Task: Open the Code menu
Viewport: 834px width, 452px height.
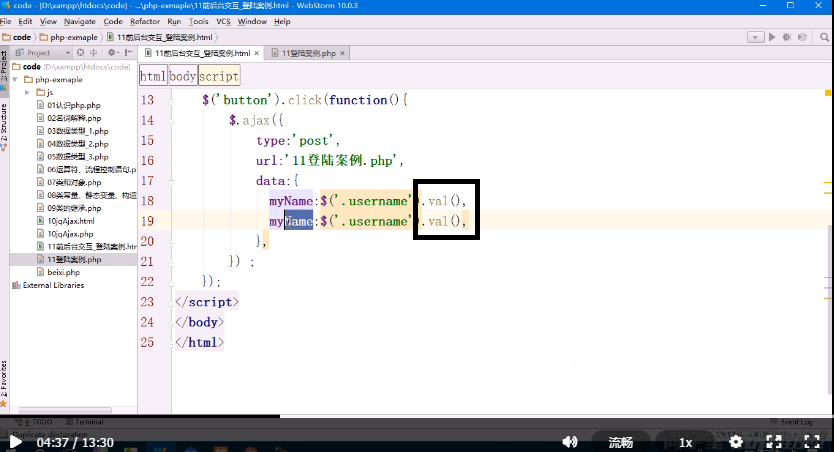Action: [x=113, y=21]
